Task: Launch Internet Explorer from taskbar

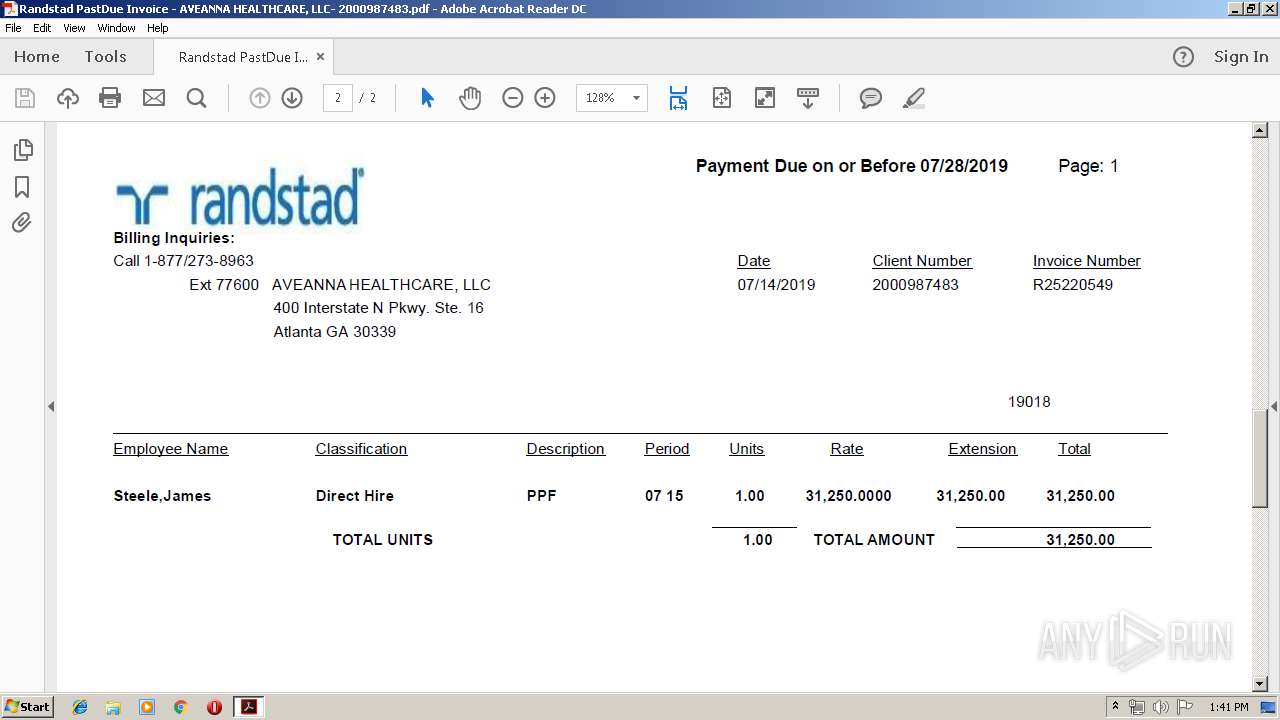Action: tap(80, 707)
